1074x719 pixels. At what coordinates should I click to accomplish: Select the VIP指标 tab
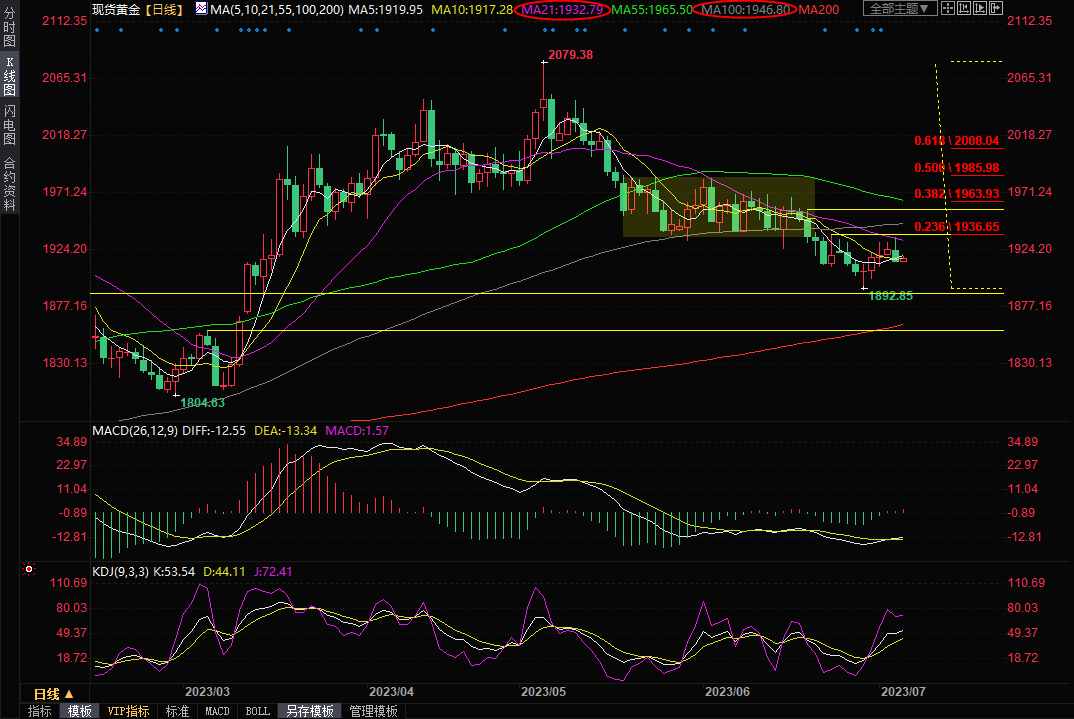click(x=129, y=711)
